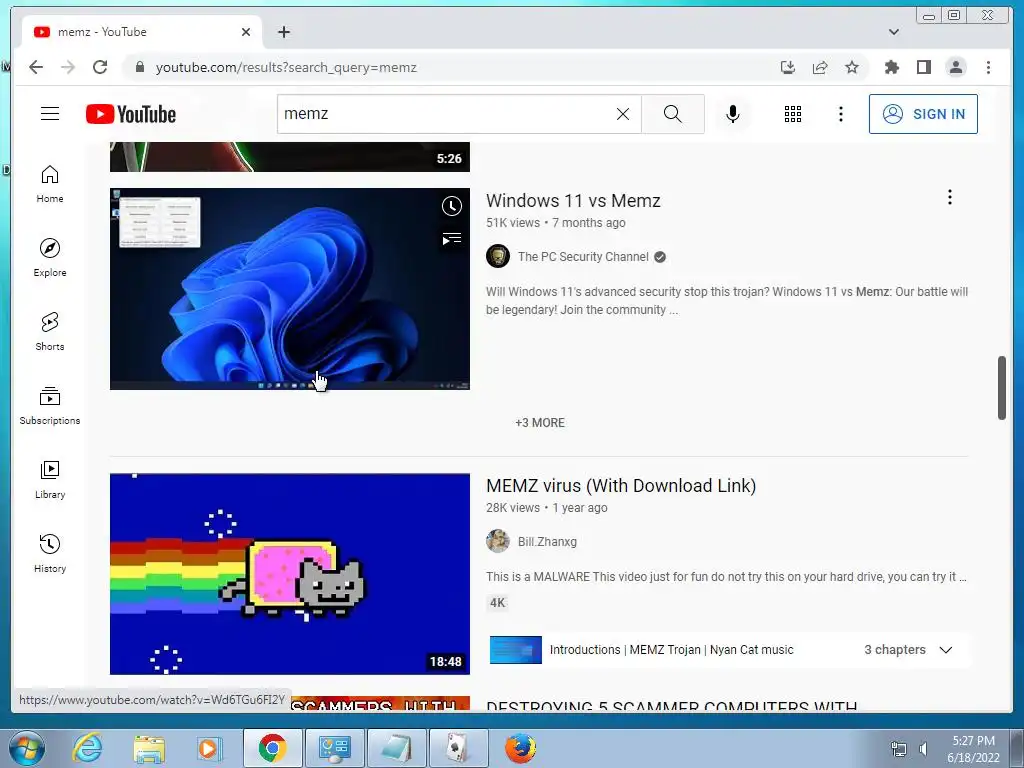Open the tab search chevron dropdown

point(894,32)
